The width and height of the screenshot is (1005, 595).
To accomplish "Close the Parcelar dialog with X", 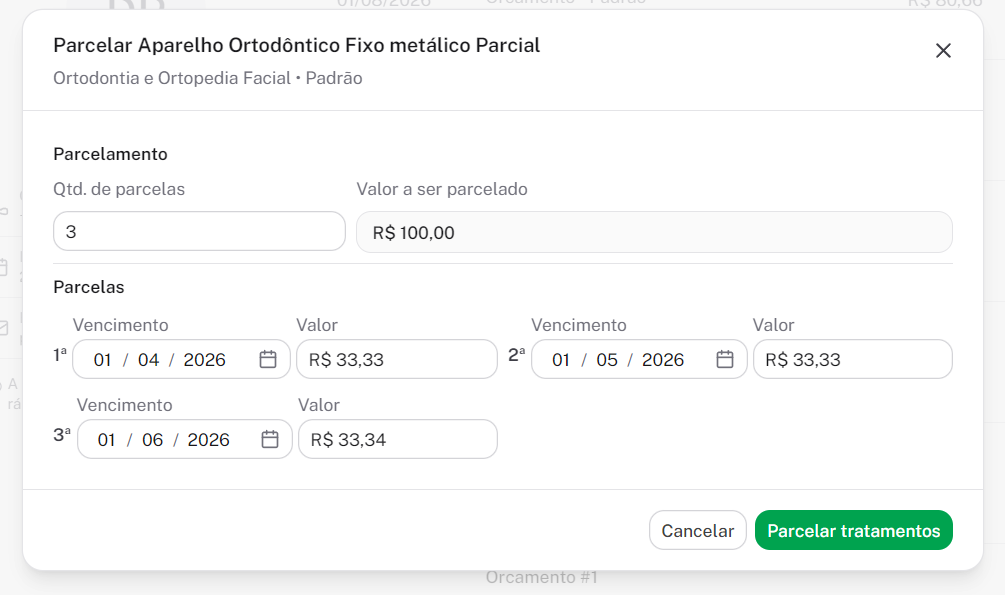I will (943, 51).
